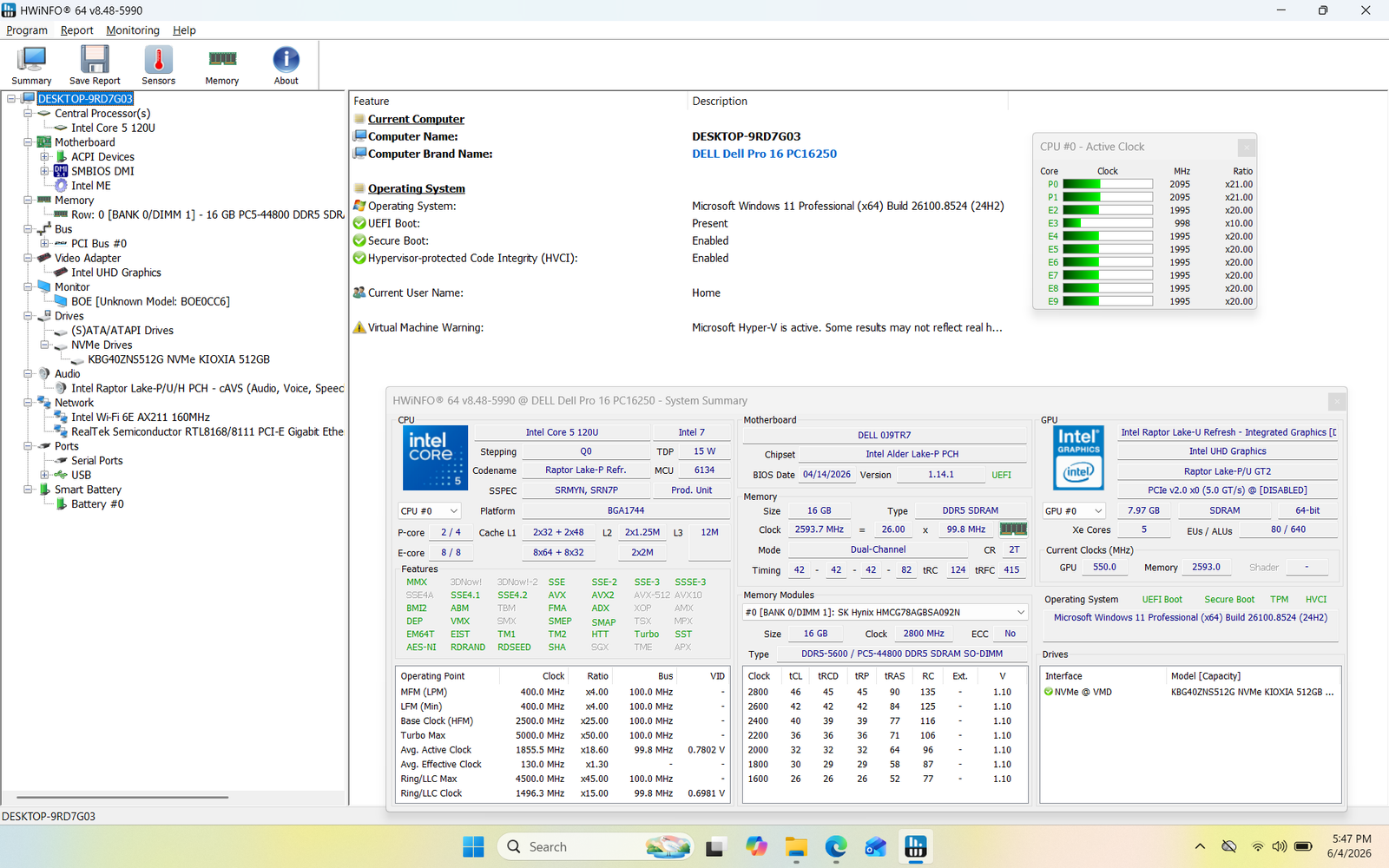Open the Report menu
This screenshot has width=1389, height=868.
(76, 30)
